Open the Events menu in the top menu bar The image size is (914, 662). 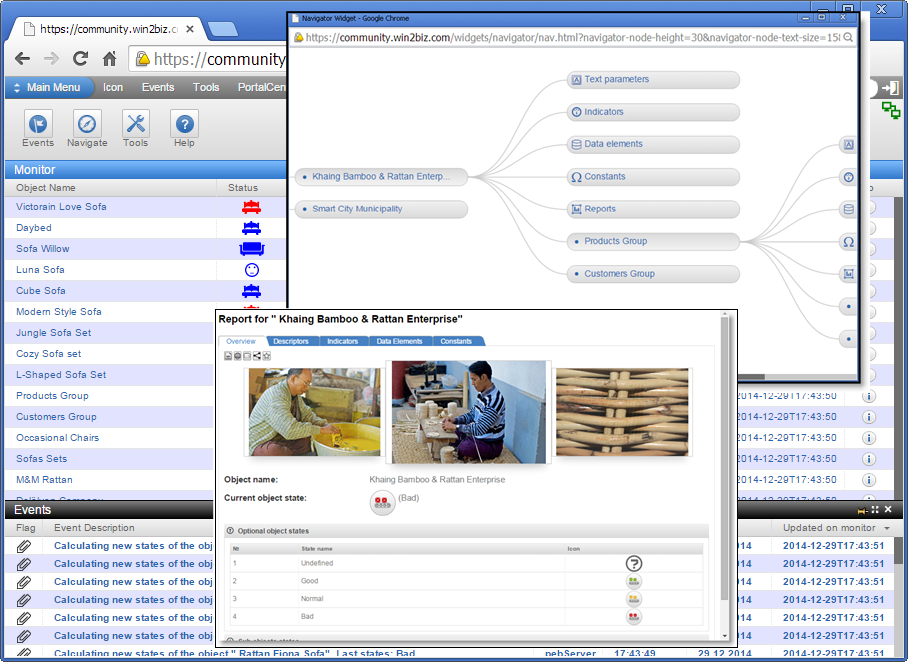[x=158, y=86]
